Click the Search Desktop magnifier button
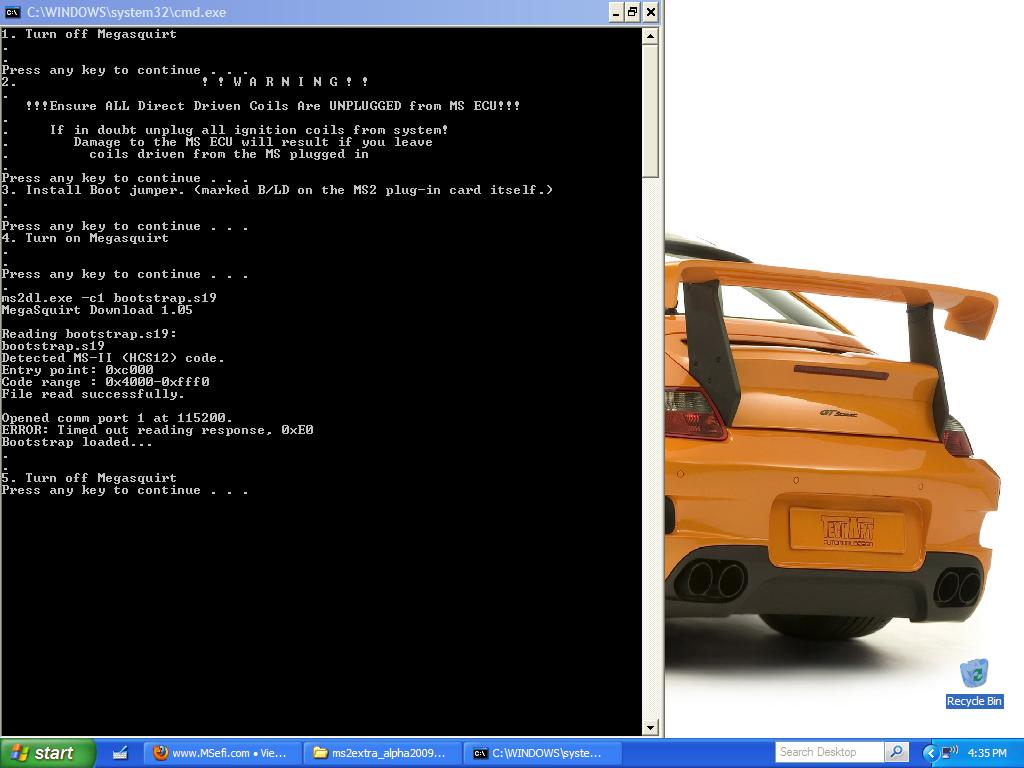The width and height of the screenshot is (1024, 768). pyautogui.click(x=897, y=752)
